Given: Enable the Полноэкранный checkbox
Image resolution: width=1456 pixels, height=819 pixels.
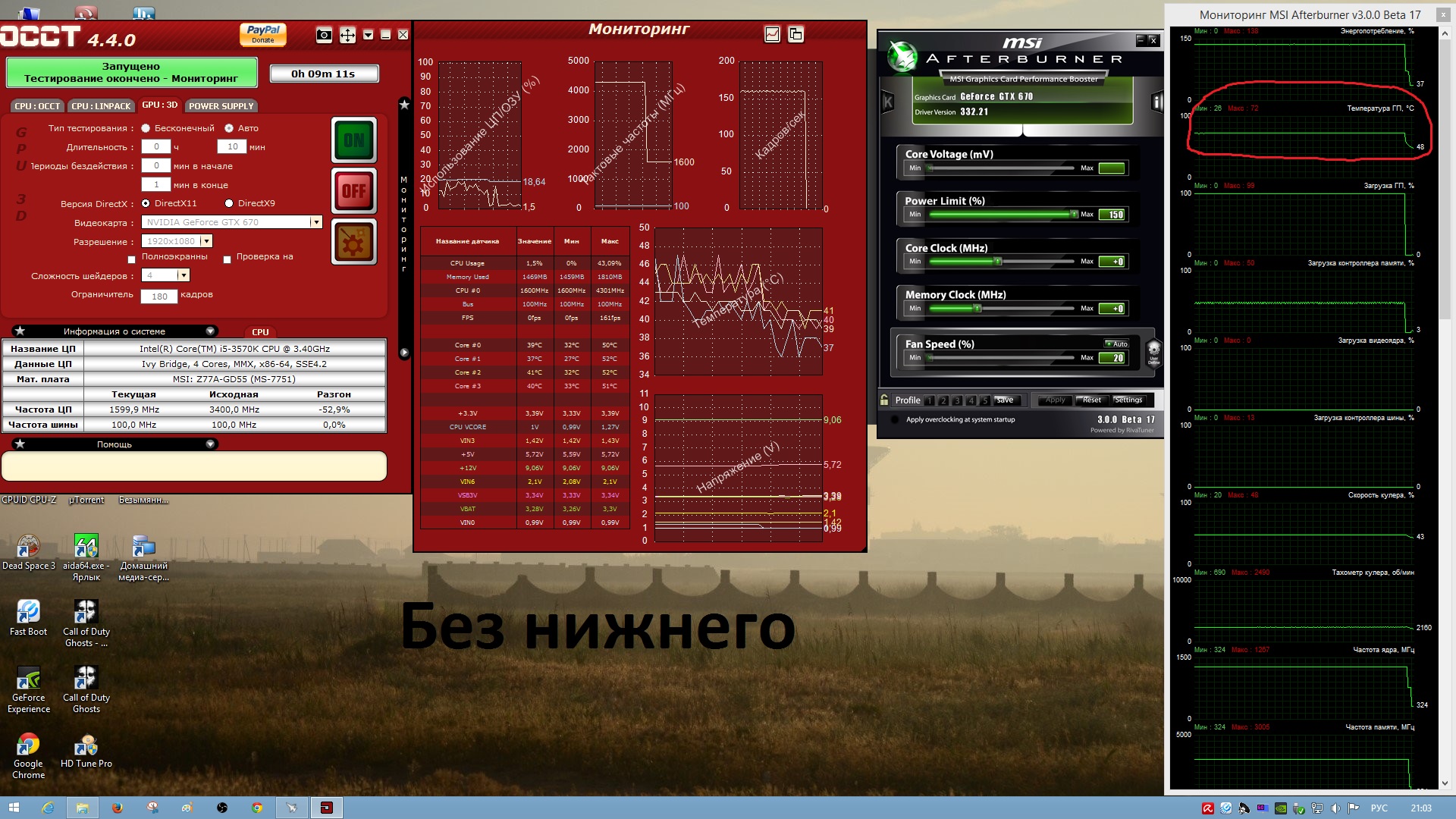Looking at the screenshot, I should point(132,259).
